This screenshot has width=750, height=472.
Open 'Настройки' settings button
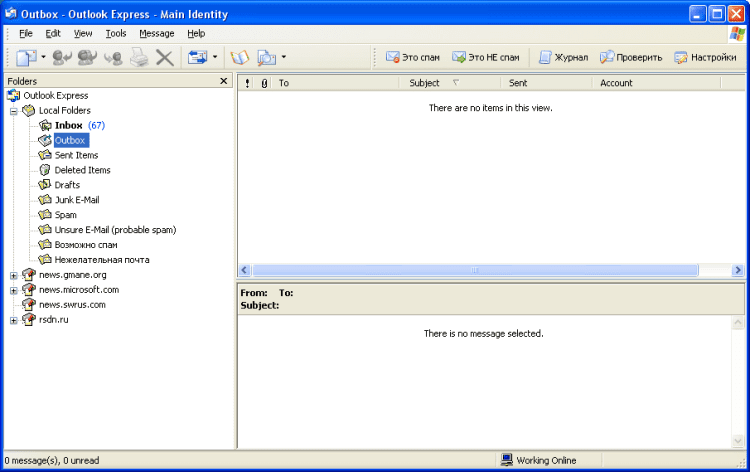coord(705,57)
